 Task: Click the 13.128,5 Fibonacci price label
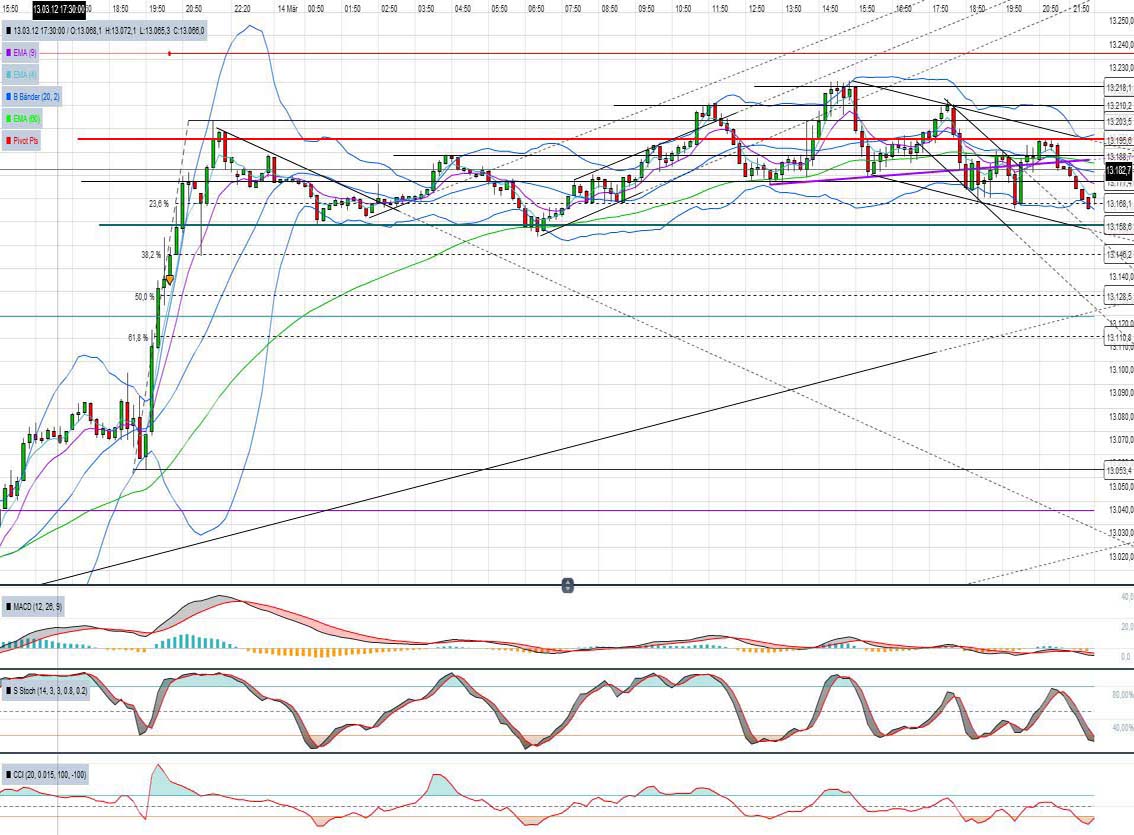(x=1119, y=296)
